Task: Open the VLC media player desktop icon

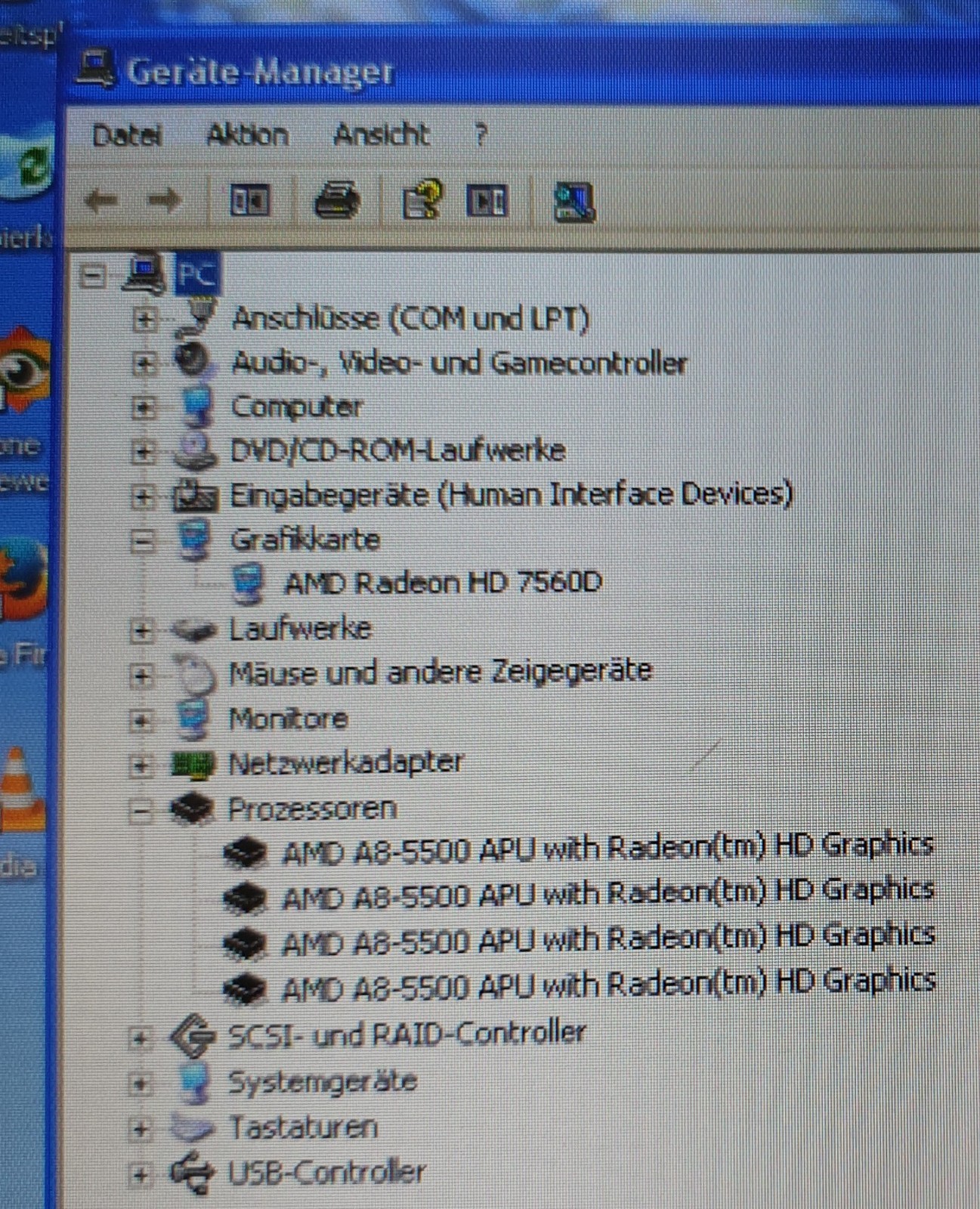Action: pos(23,790)
